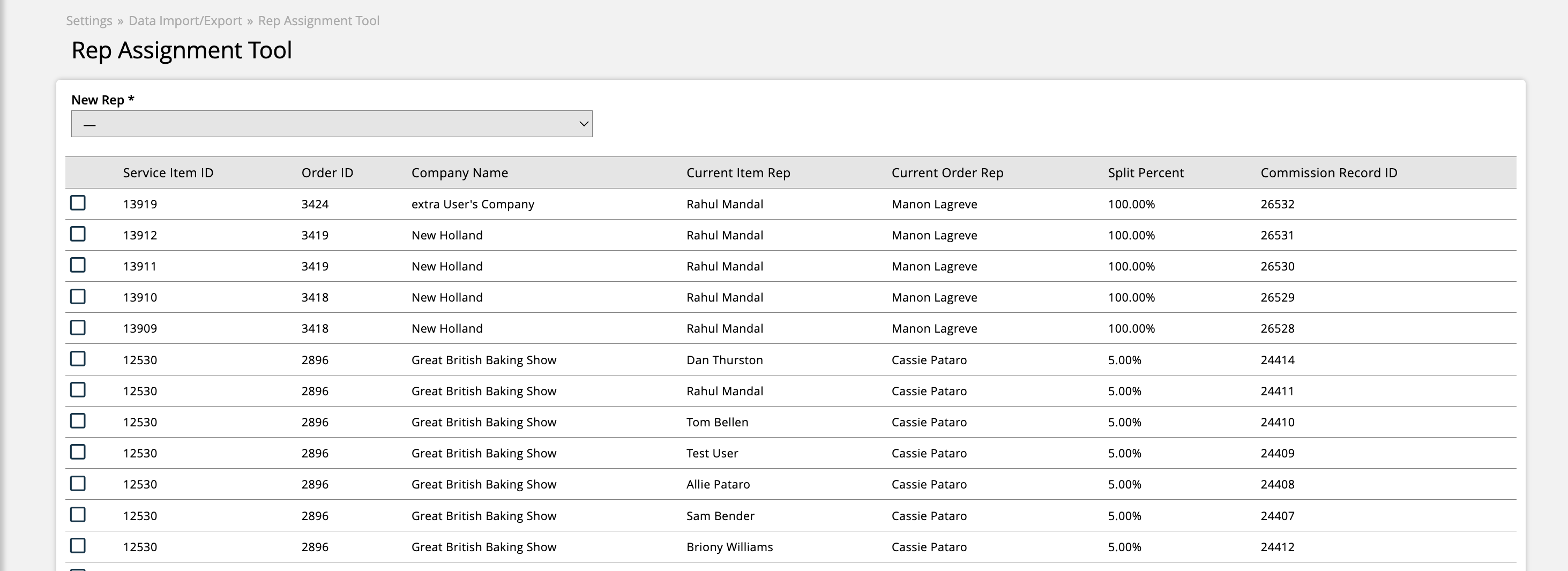Click the Current Order Rep column header
The width and height of the screenshot is (1568, 571).
[x=947, y=173]
